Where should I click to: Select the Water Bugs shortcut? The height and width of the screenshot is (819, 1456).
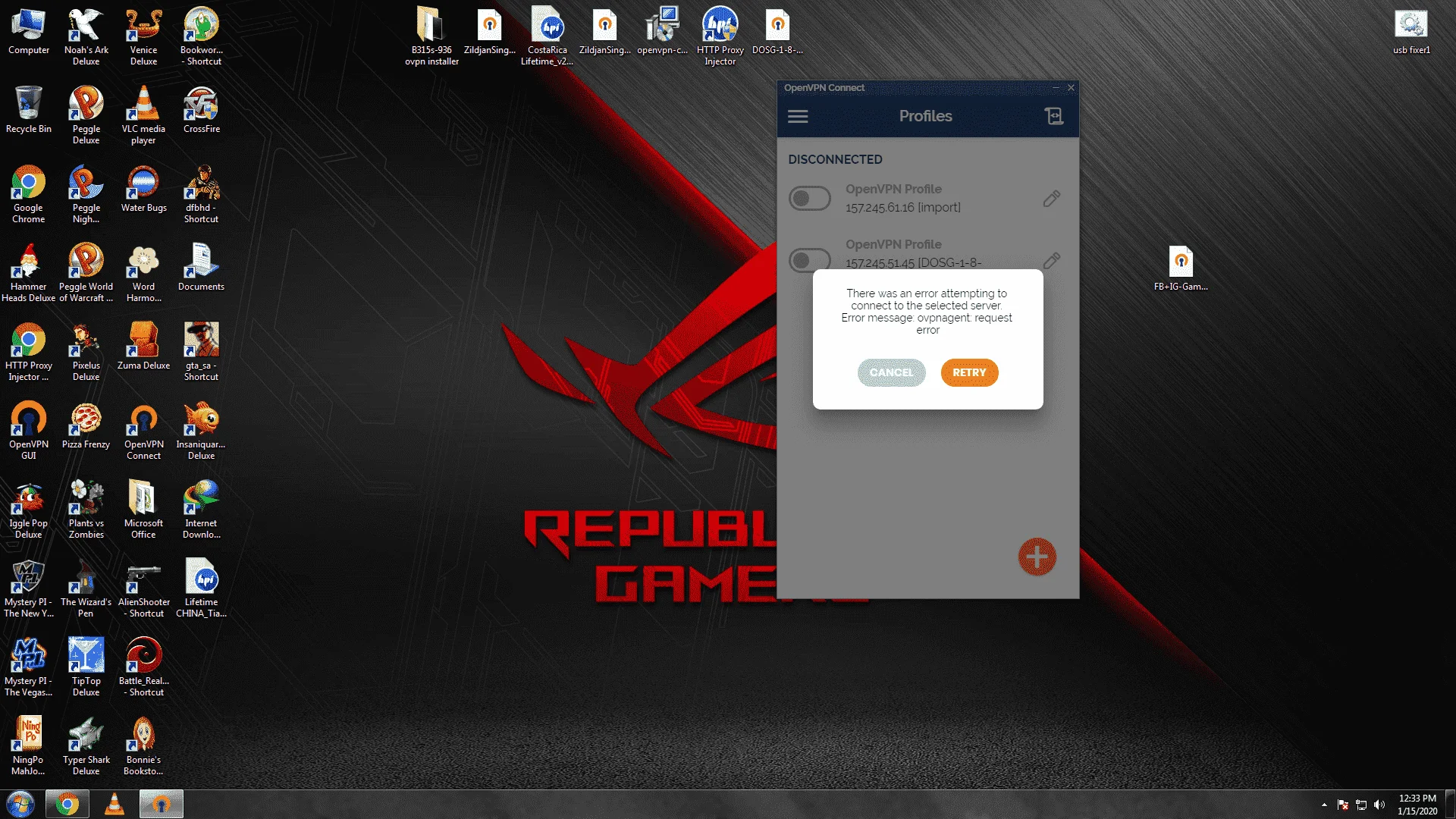click(x=143, y=189)
